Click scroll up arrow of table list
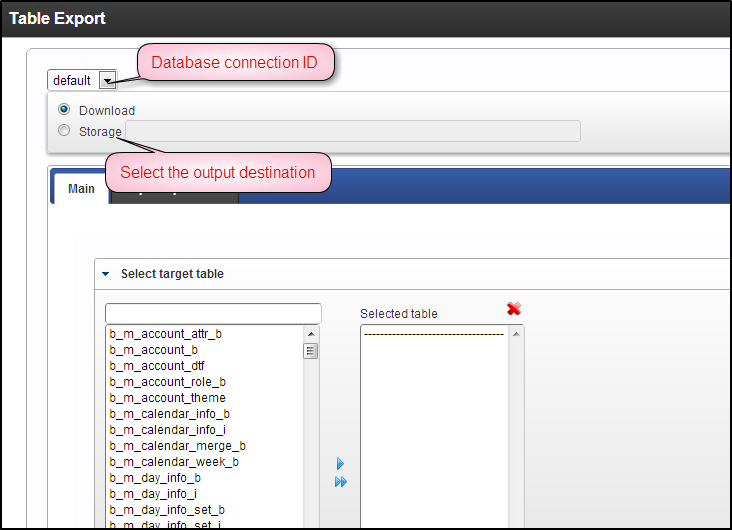Image resolution: width=732 pixels, height=530 pixels. (x=311, y=334)
